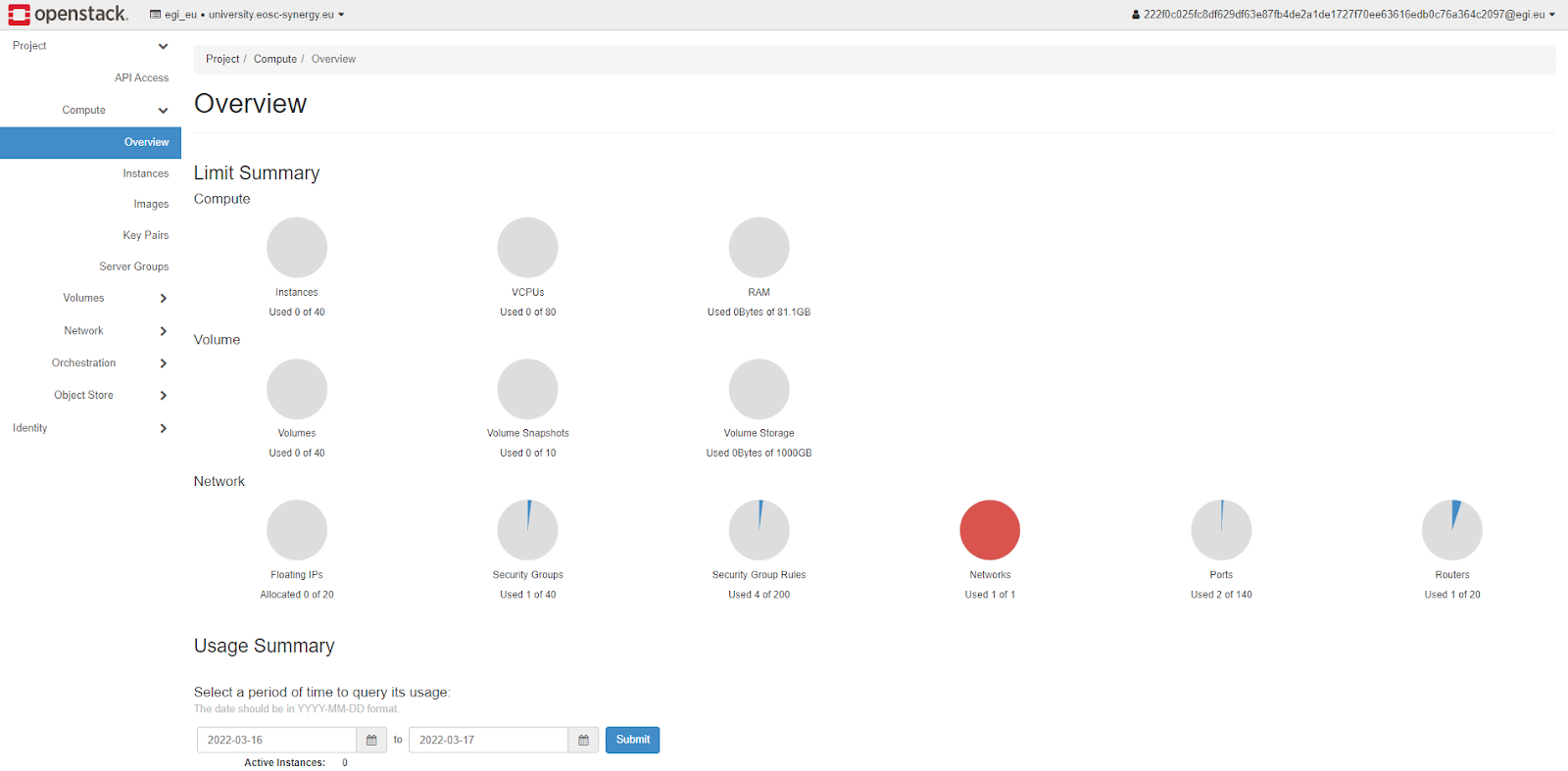
Task: Go to Instances in the sidebar
Action: click(145, 173)
